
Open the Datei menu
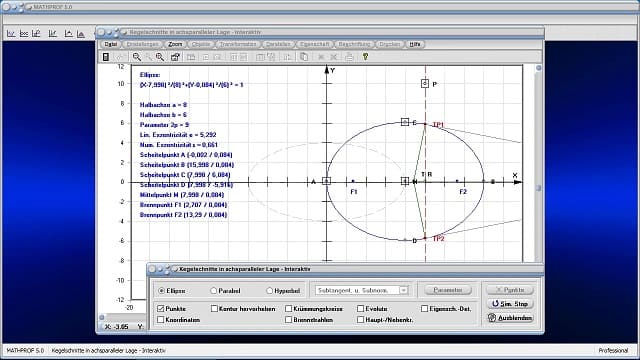coord(111,44)
